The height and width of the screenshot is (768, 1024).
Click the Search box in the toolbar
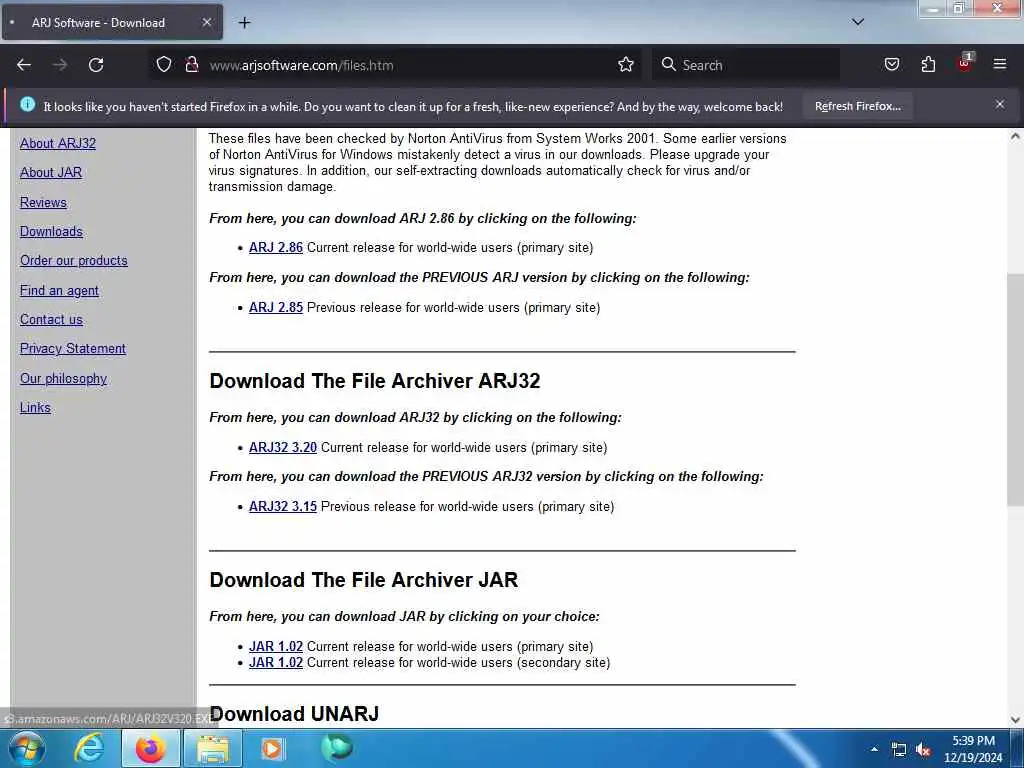click(746, 65)
